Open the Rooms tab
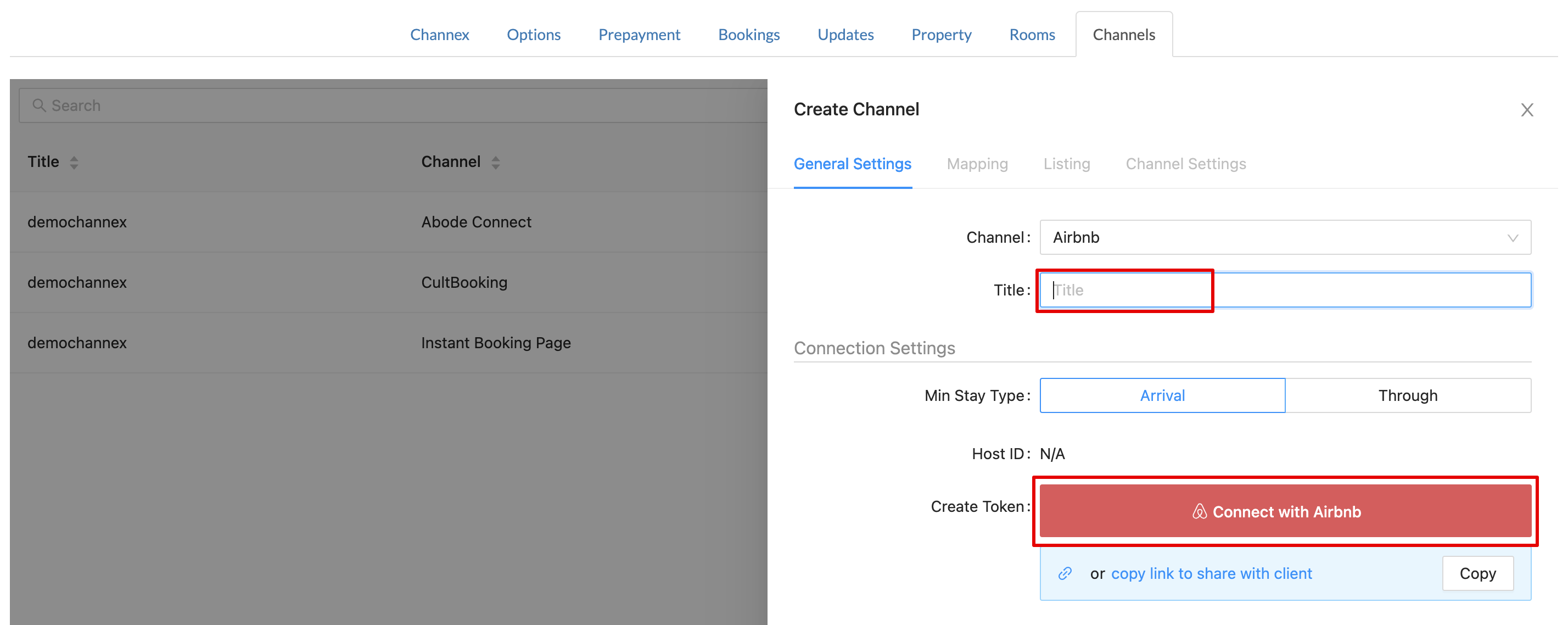Image resolution: width=1568 pixels, height=625 pixels. [1031, 35]
